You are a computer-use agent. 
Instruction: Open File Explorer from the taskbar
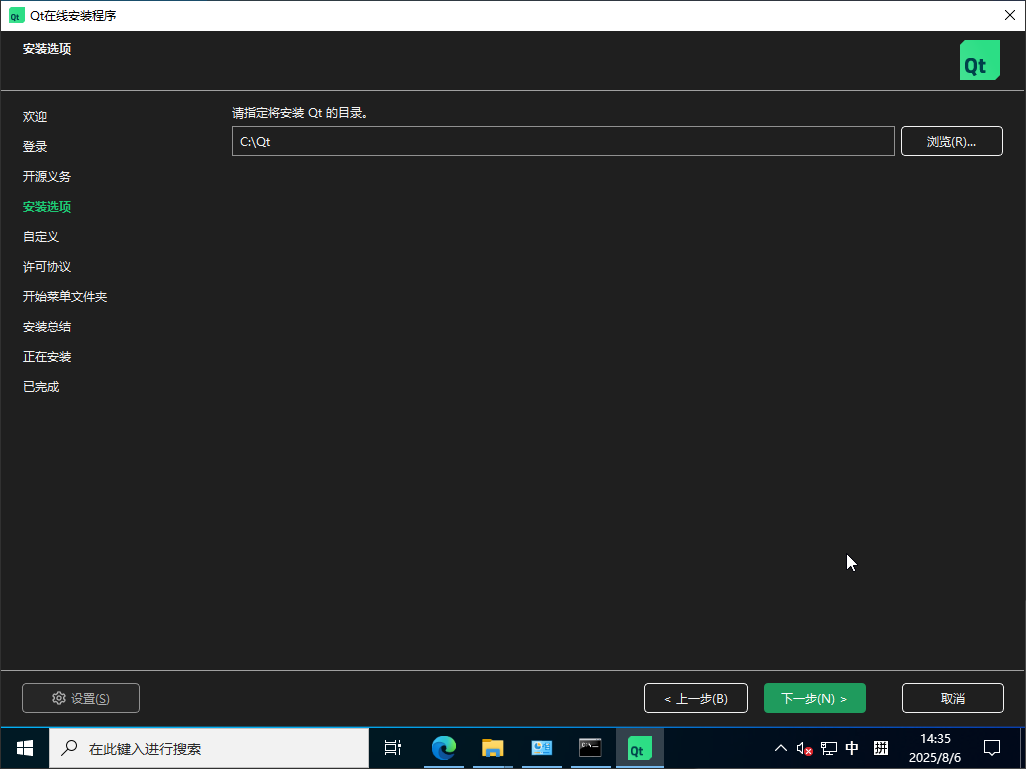tap(492, 747)
